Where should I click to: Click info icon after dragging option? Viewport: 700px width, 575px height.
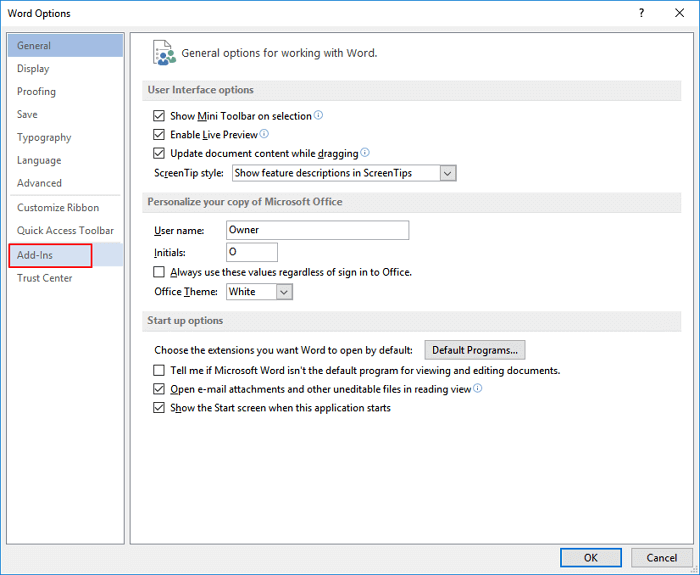365,153
